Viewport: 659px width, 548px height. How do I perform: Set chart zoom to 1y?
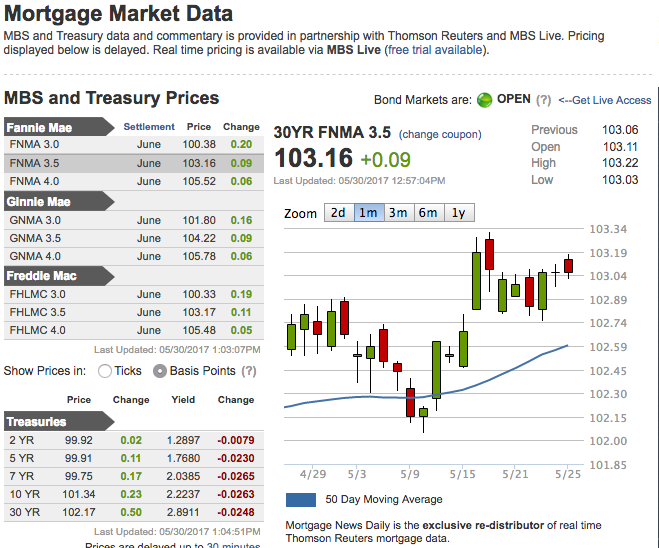[459, 213]
